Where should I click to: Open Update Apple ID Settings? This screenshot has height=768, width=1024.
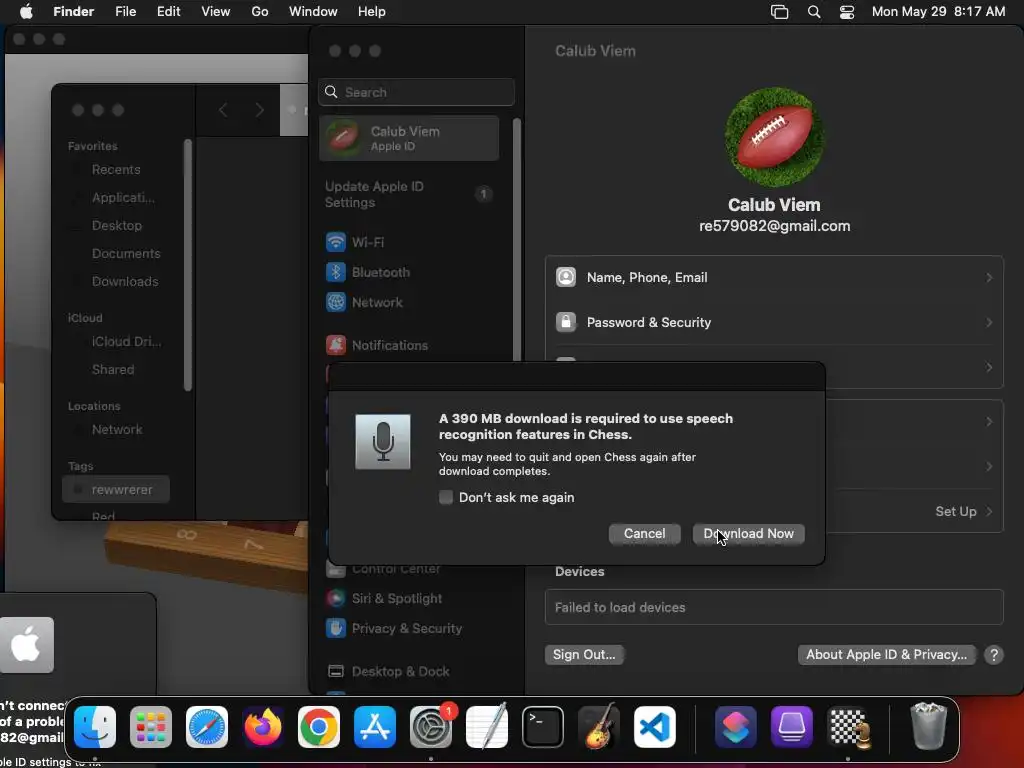(x=409, y=194)
